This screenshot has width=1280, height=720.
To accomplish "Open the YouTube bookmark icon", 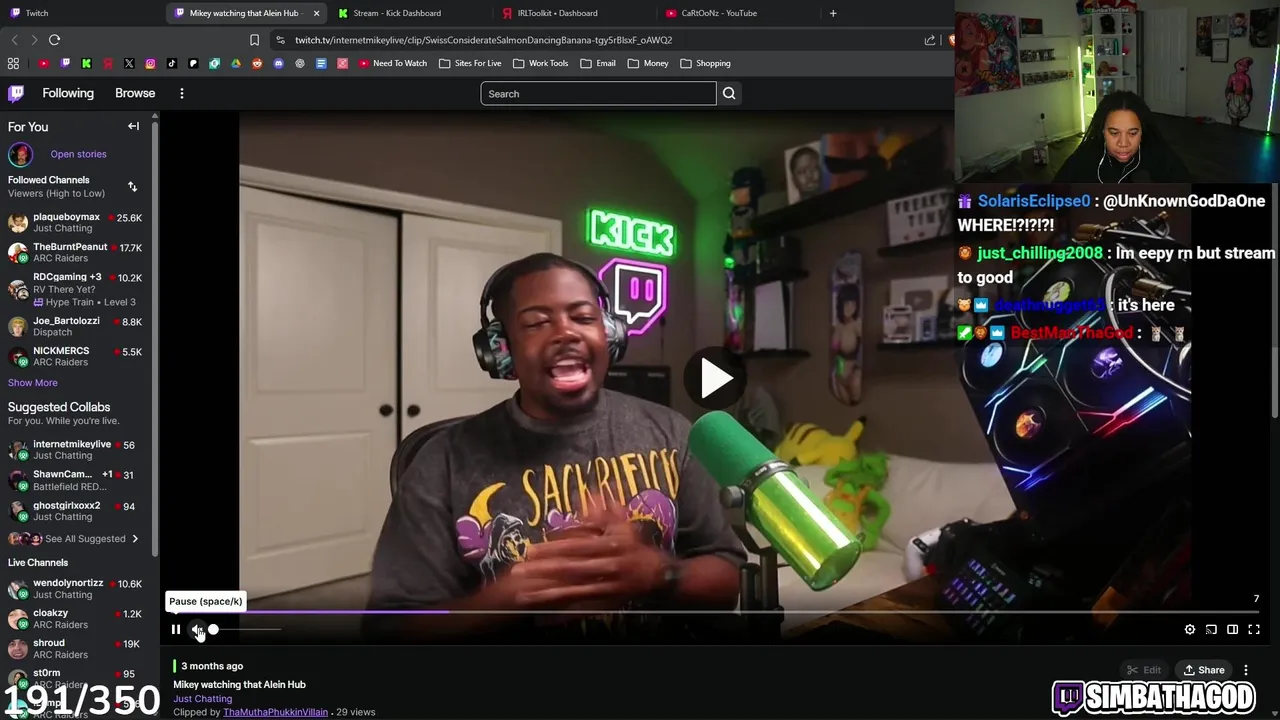I will pos(44,63).
